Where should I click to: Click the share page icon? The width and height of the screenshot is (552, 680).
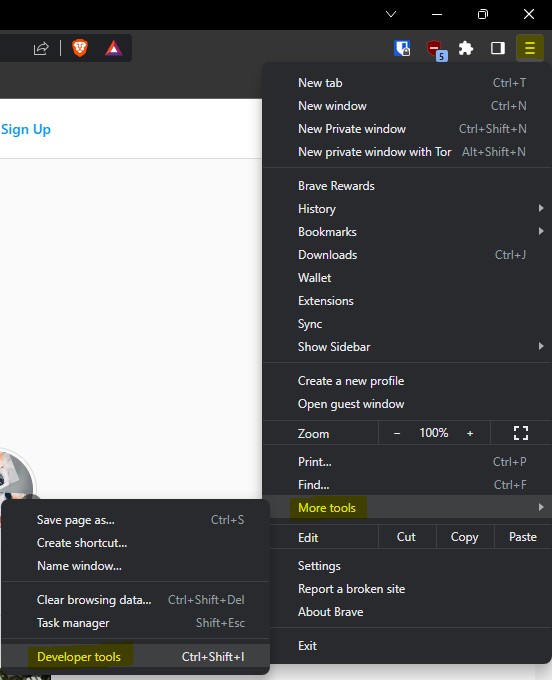pos(41,48)
